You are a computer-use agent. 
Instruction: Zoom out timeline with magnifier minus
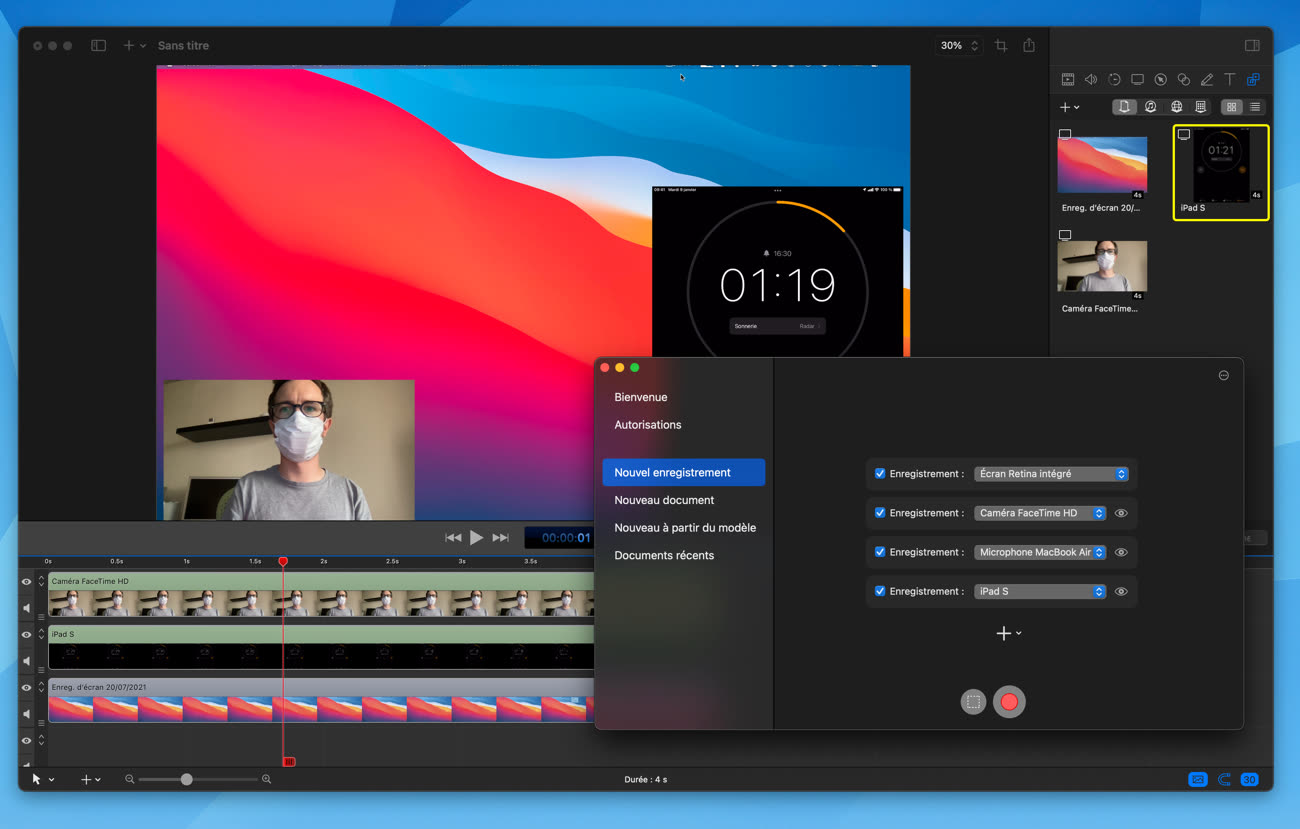(x=130, y=779)
